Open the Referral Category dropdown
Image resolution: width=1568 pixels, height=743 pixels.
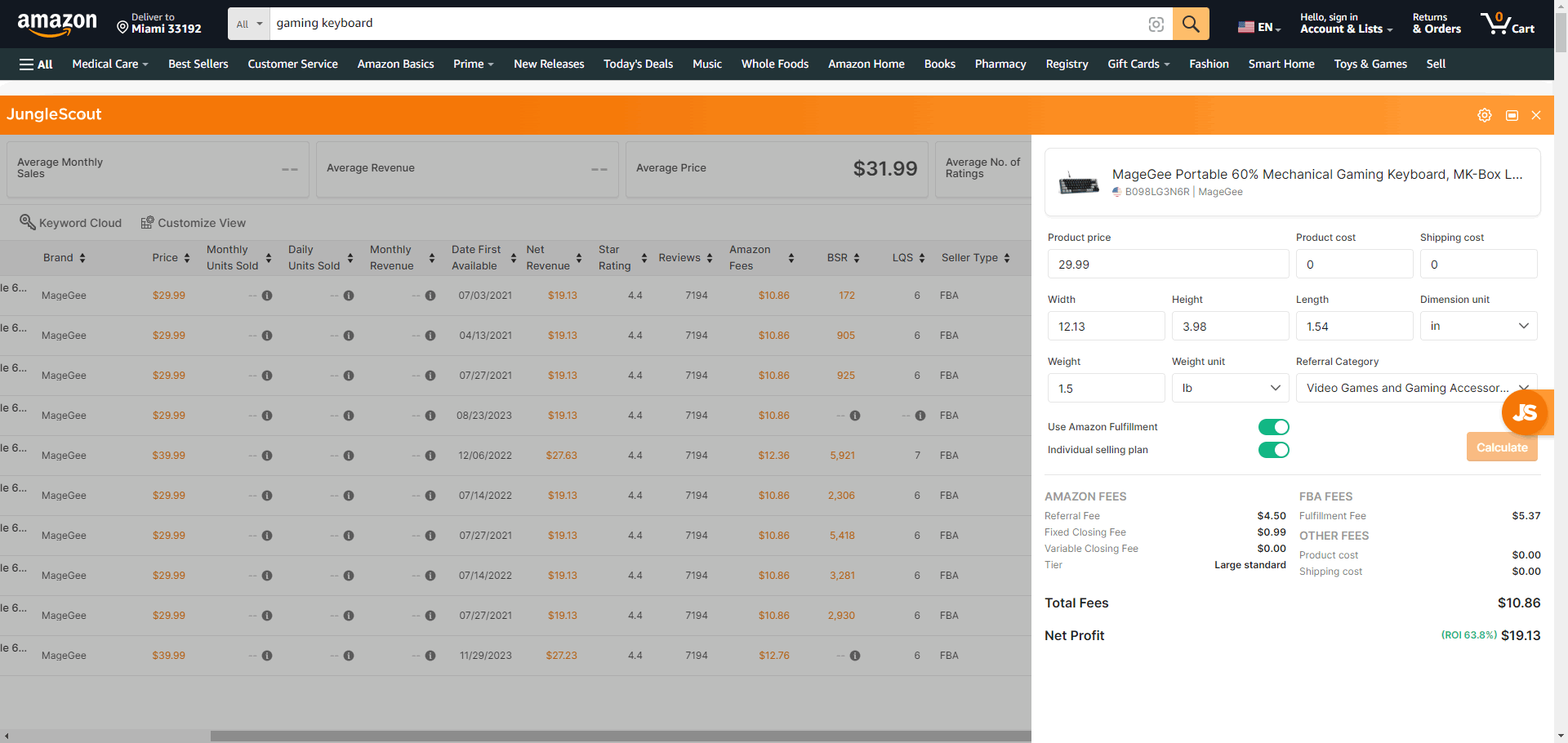tap(1417, 388)
